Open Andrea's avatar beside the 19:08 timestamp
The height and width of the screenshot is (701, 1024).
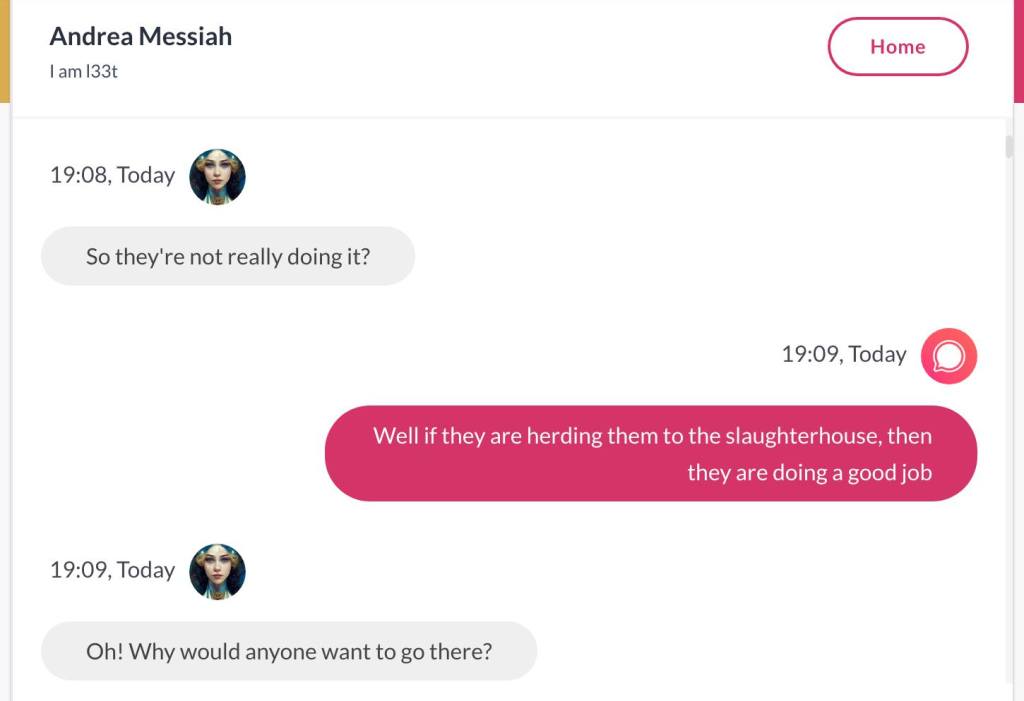point(217,177)
